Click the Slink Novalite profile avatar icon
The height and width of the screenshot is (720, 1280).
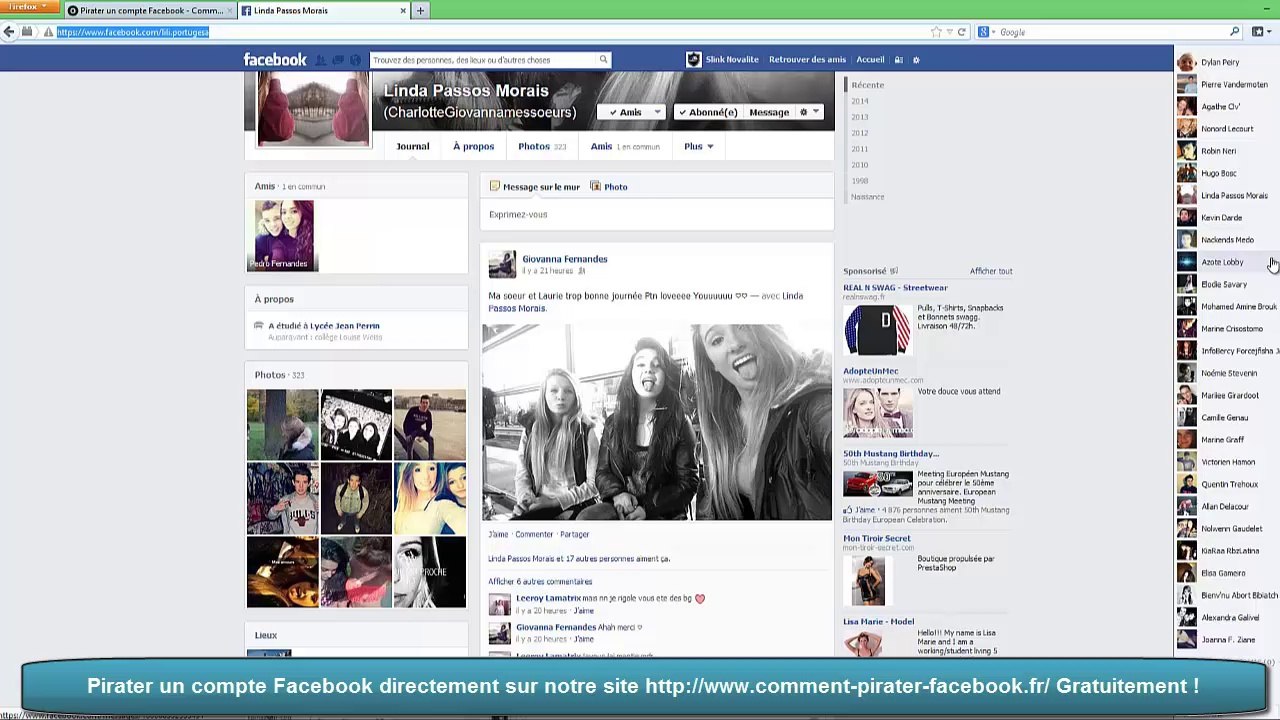pos(693,60)
